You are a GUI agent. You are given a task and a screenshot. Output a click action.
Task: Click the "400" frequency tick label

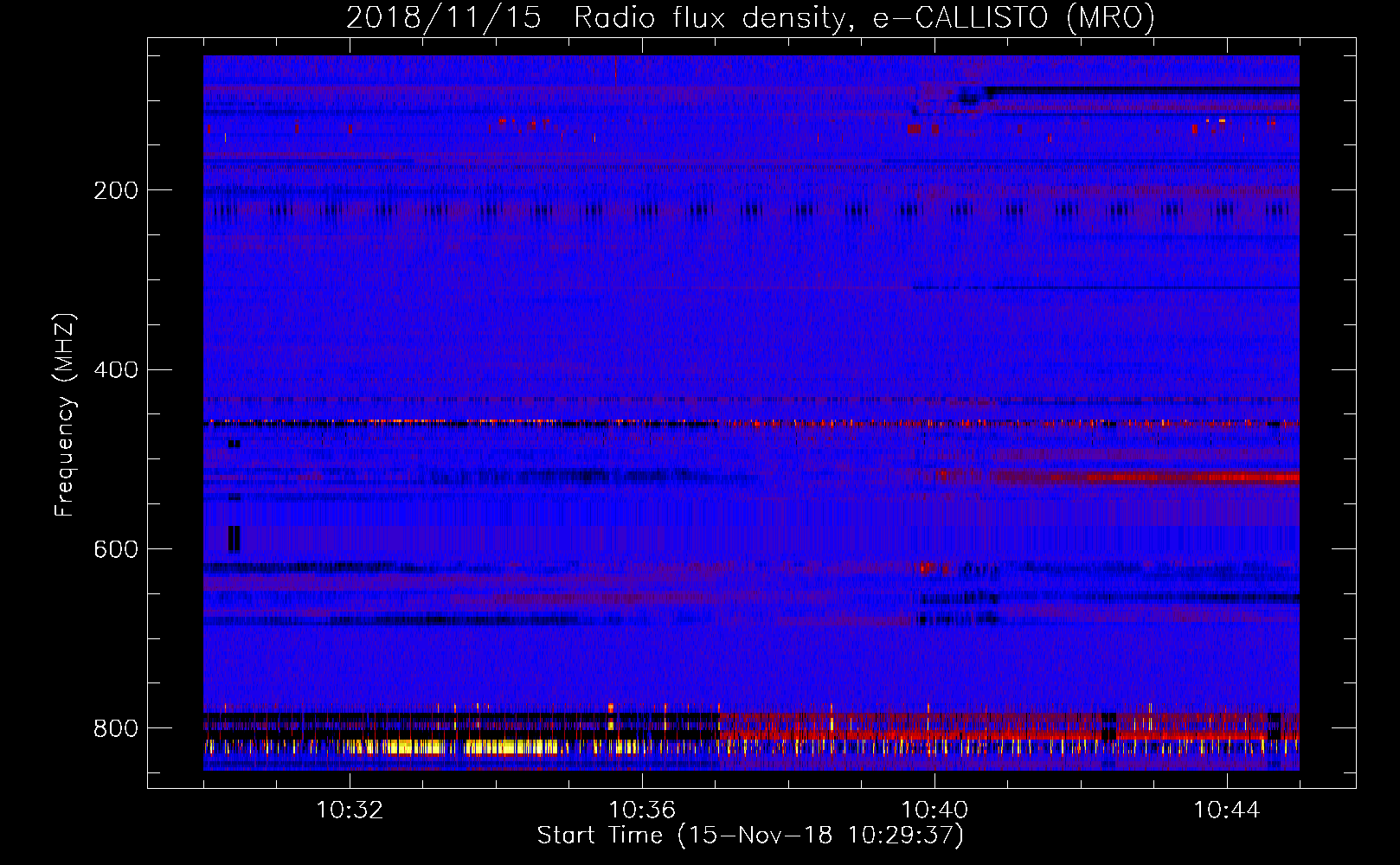pos(115,370)
